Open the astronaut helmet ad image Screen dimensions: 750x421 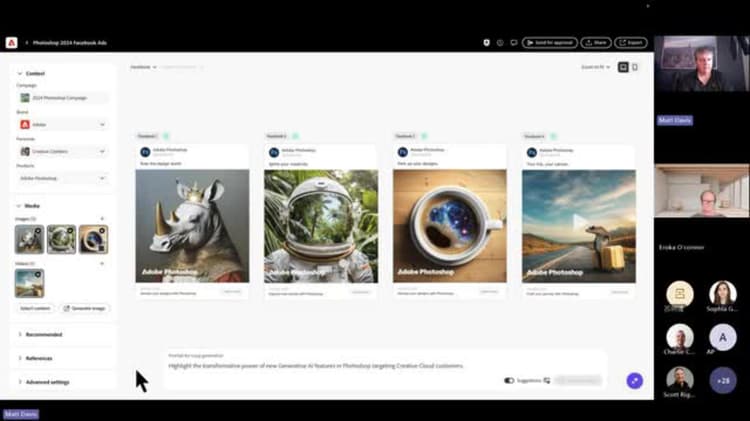coord(321,226)
